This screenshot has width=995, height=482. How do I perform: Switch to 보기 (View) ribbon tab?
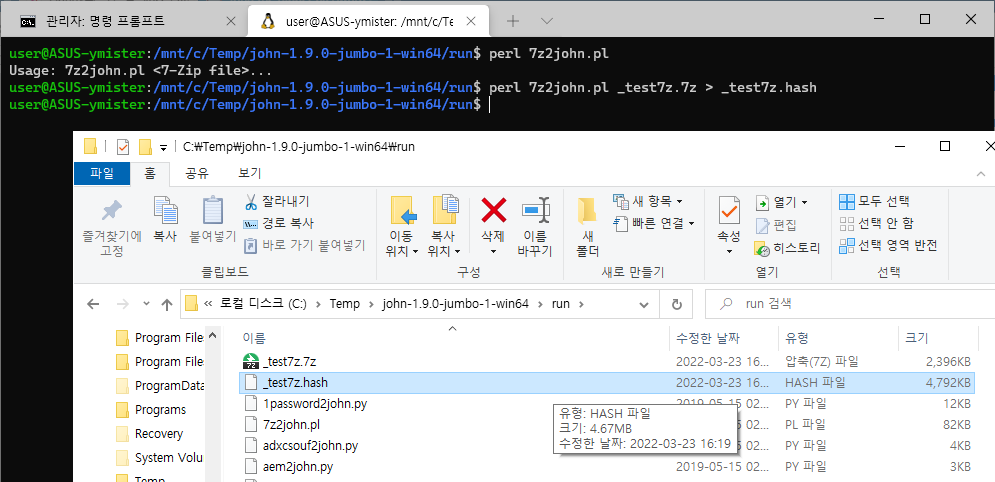[x=249, y=173]
